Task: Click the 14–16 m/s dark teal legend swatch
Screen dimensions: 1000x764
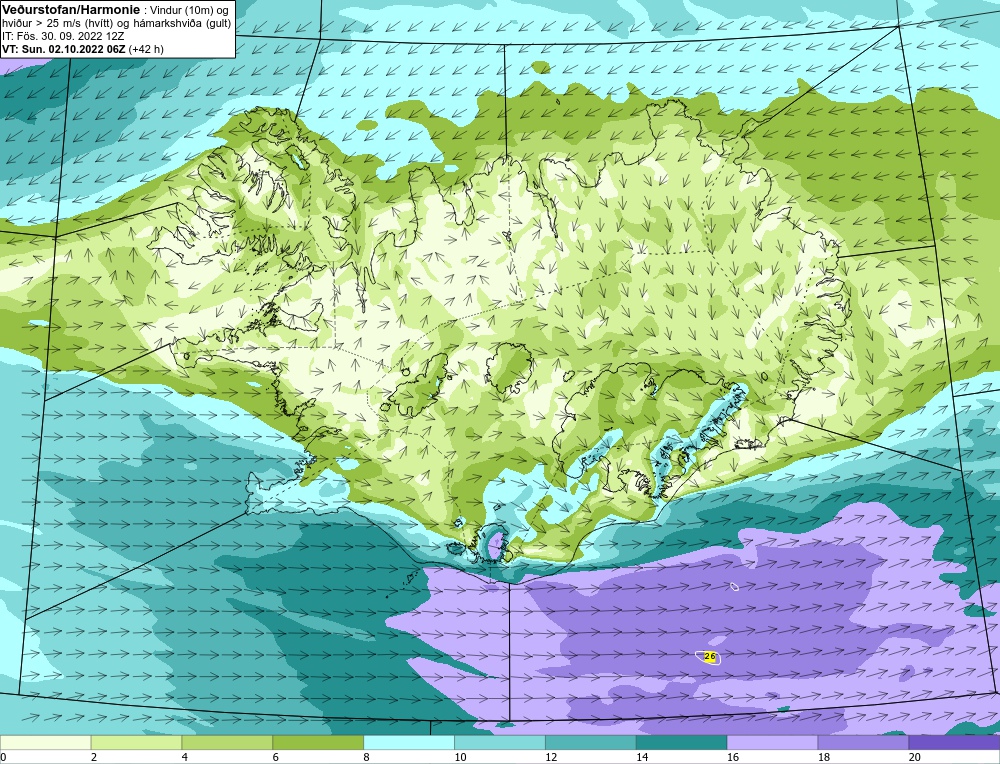Action: tap(681, 742)
